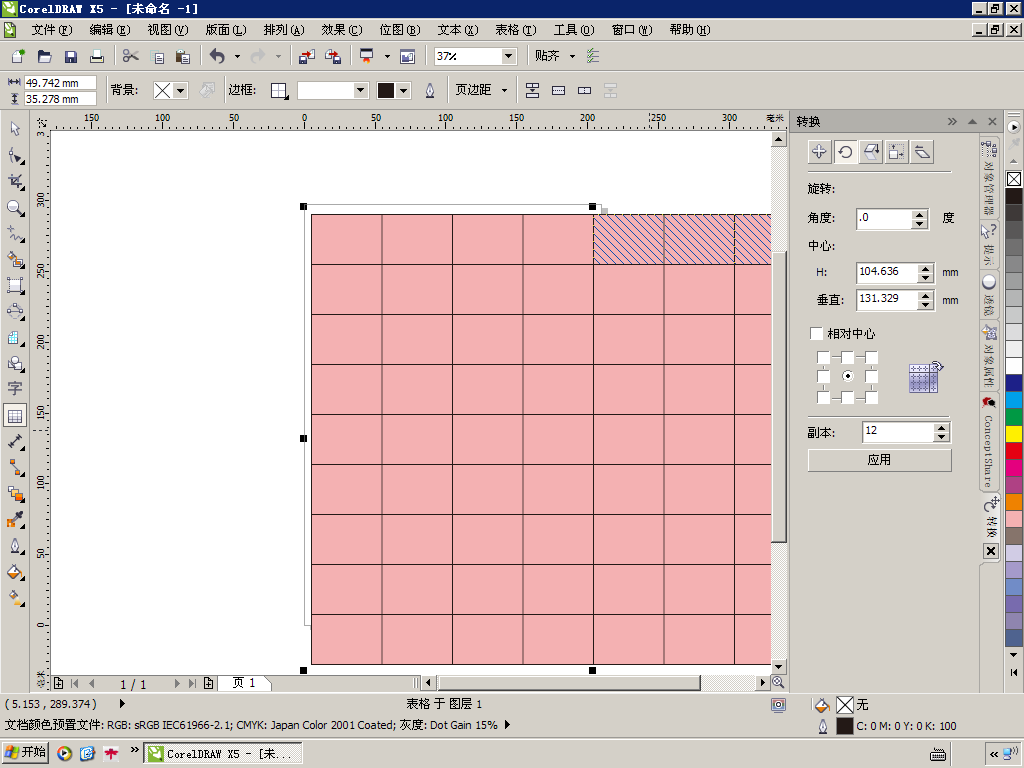Select the Table tool in toolbox
This screenshot has width=1024, height=768.
[x=15, y=415]
